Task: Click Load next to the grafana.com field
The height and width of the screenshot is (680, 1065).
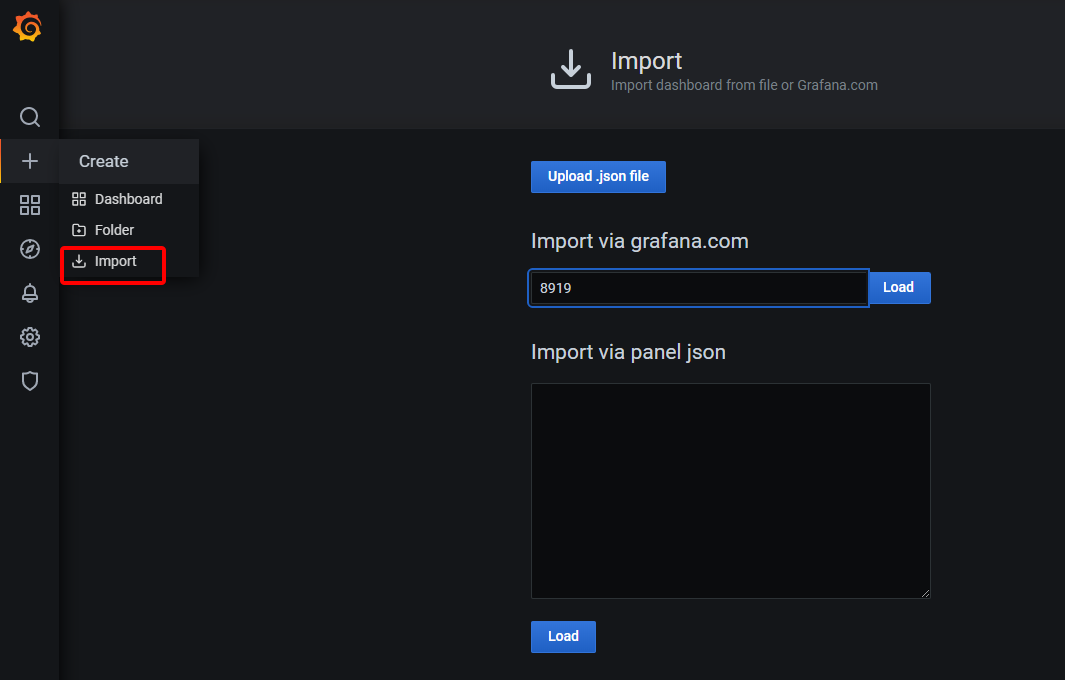Action: coord(898,288)
